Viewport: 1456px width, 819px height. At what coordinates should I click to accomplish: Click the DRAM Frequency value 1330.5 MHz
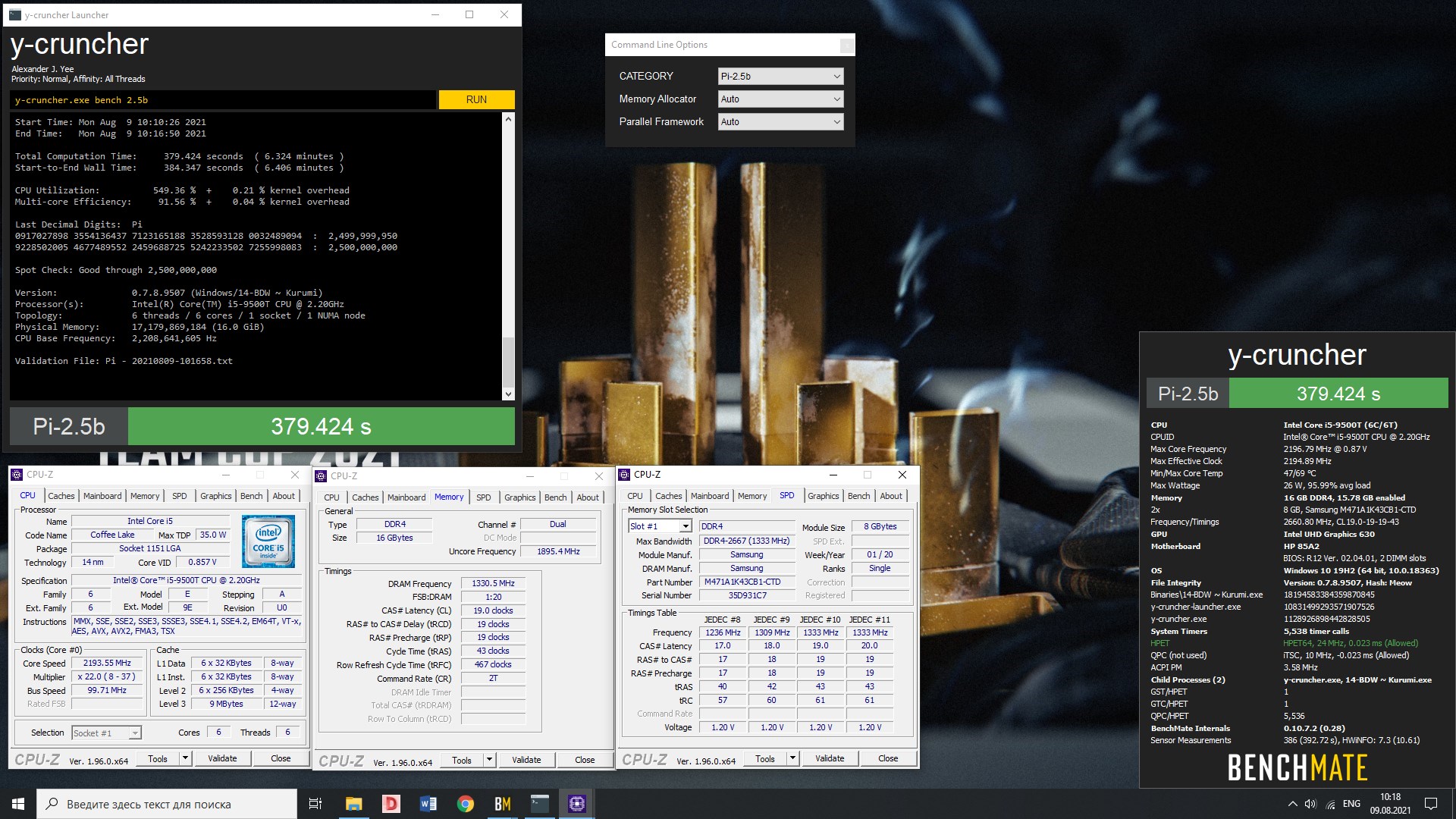point(493,584)
